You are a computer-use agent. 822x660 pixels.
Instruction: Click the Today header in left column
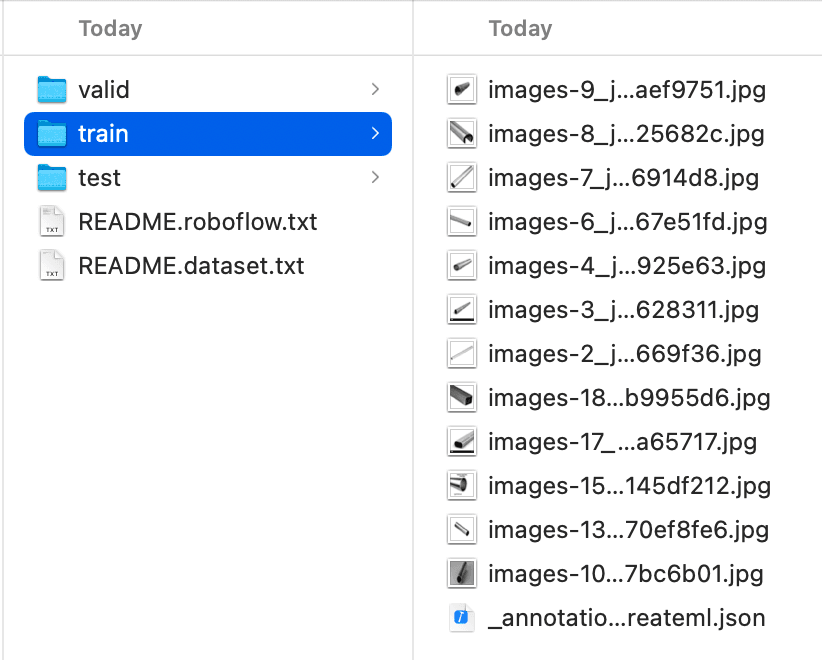tap(110, 28)
